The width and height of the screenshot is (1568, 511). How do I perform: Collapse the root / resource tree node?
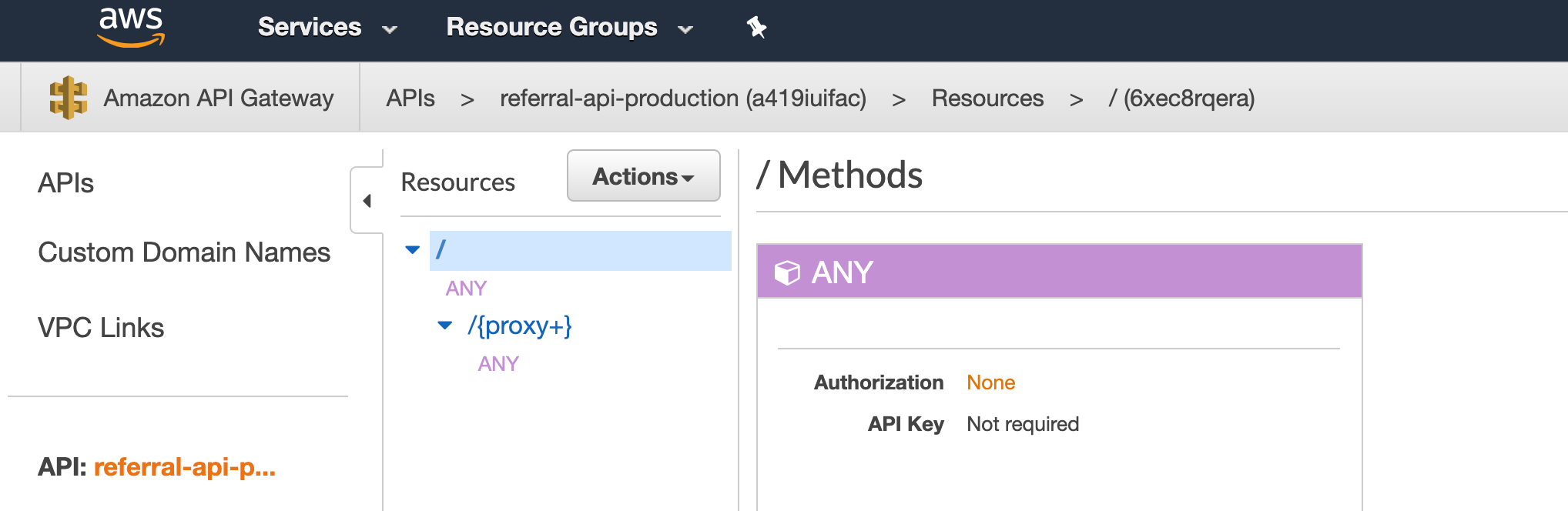[413, 250]
